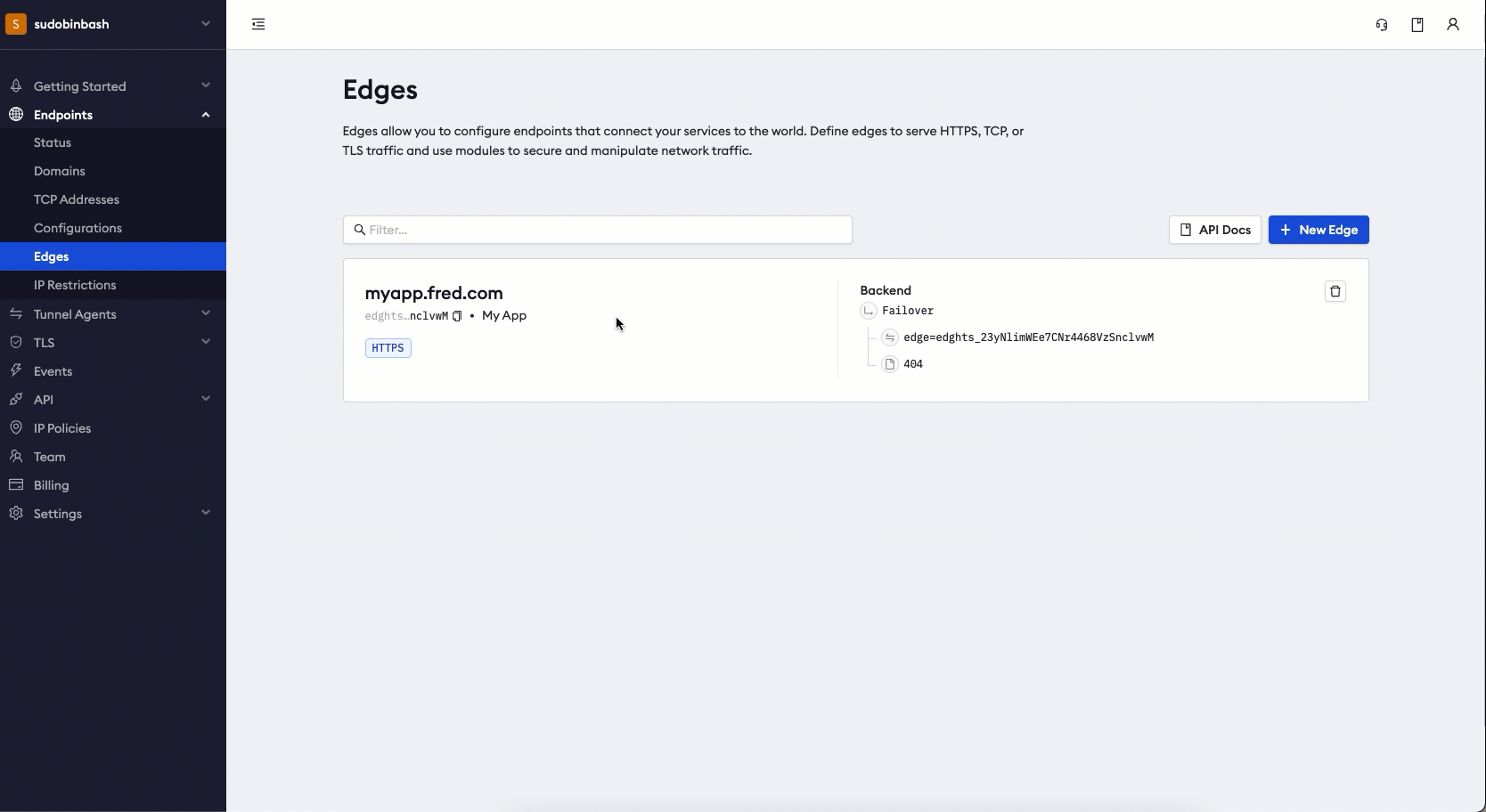This screenshot has height=812, width=1486.
Task: Open Billing via its card sidebar icon
Action: pyautogui.click(x=15, y=484)
